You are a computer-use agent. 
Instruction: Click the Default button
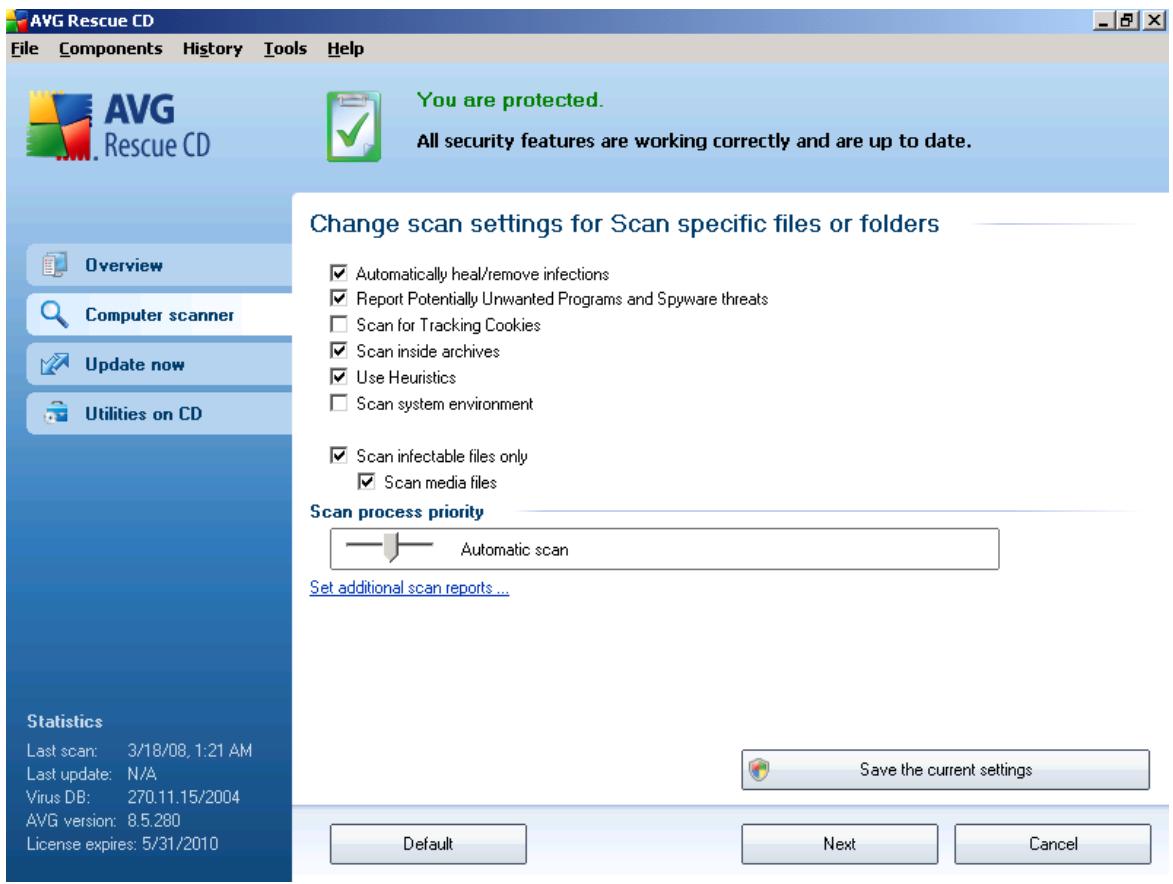(428, 844)
